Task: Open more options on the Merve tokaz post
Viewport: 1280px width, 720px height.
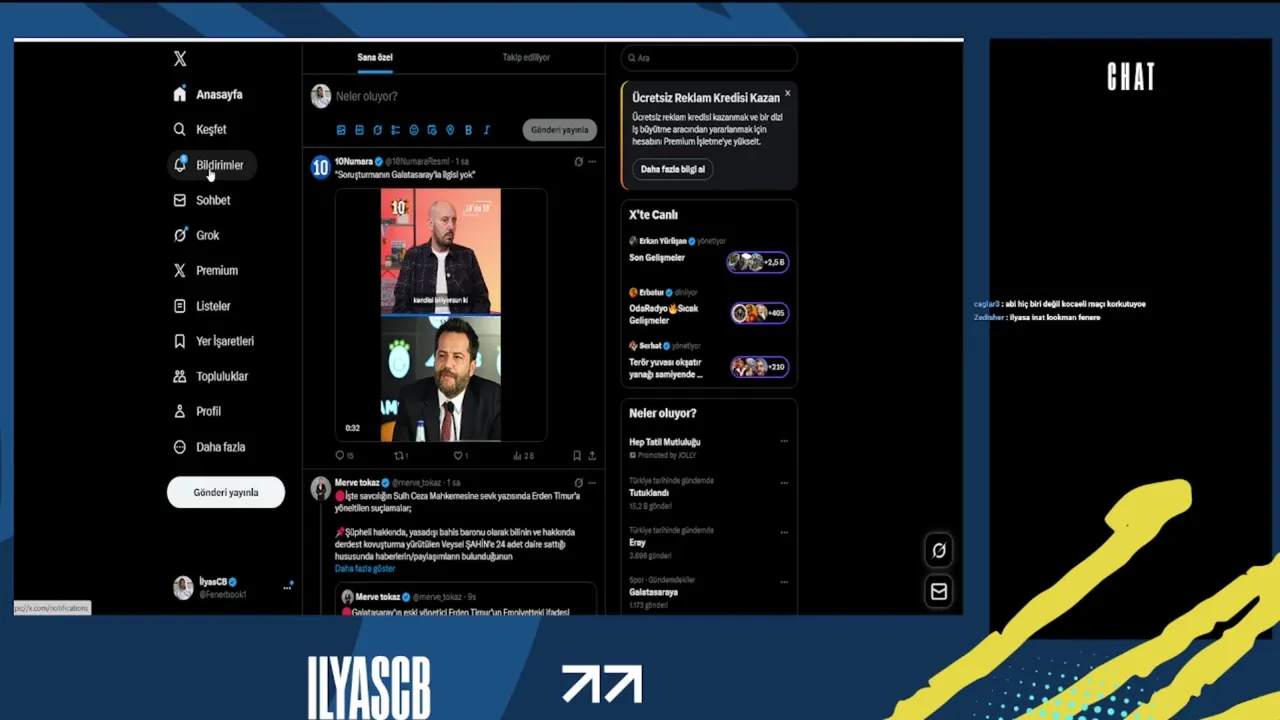Action: tap(592, 482)
